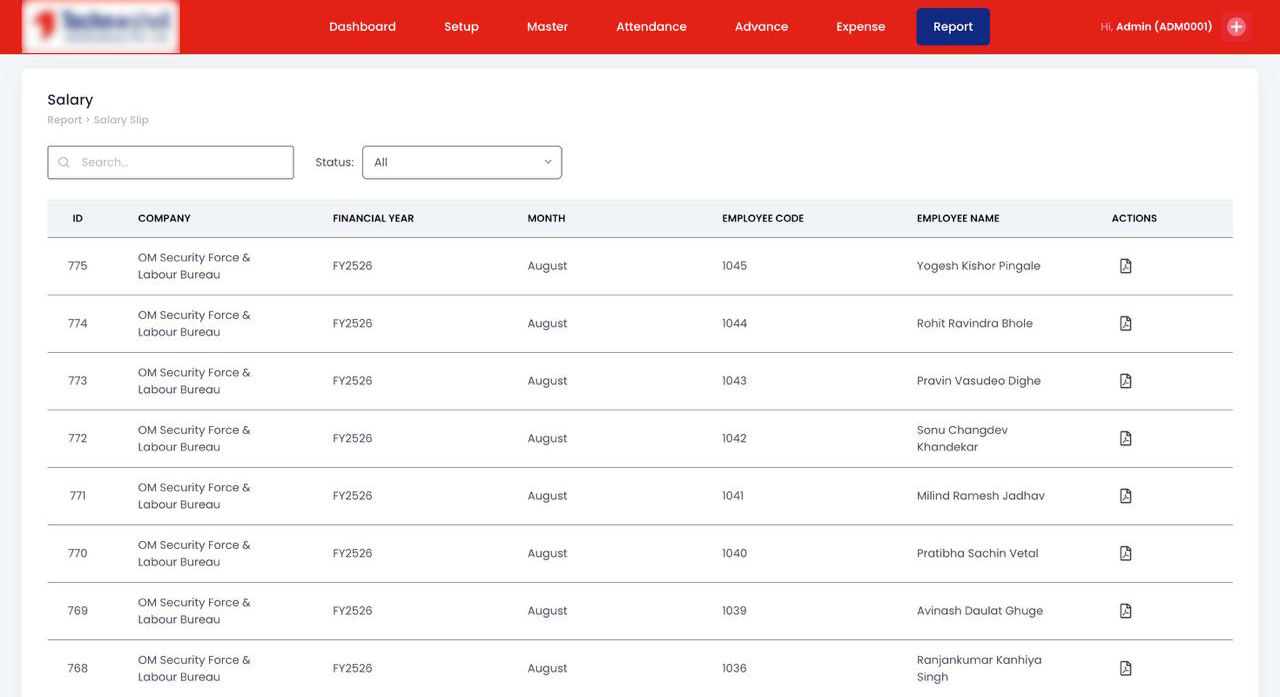Open the Expense menu

(860, 27)
